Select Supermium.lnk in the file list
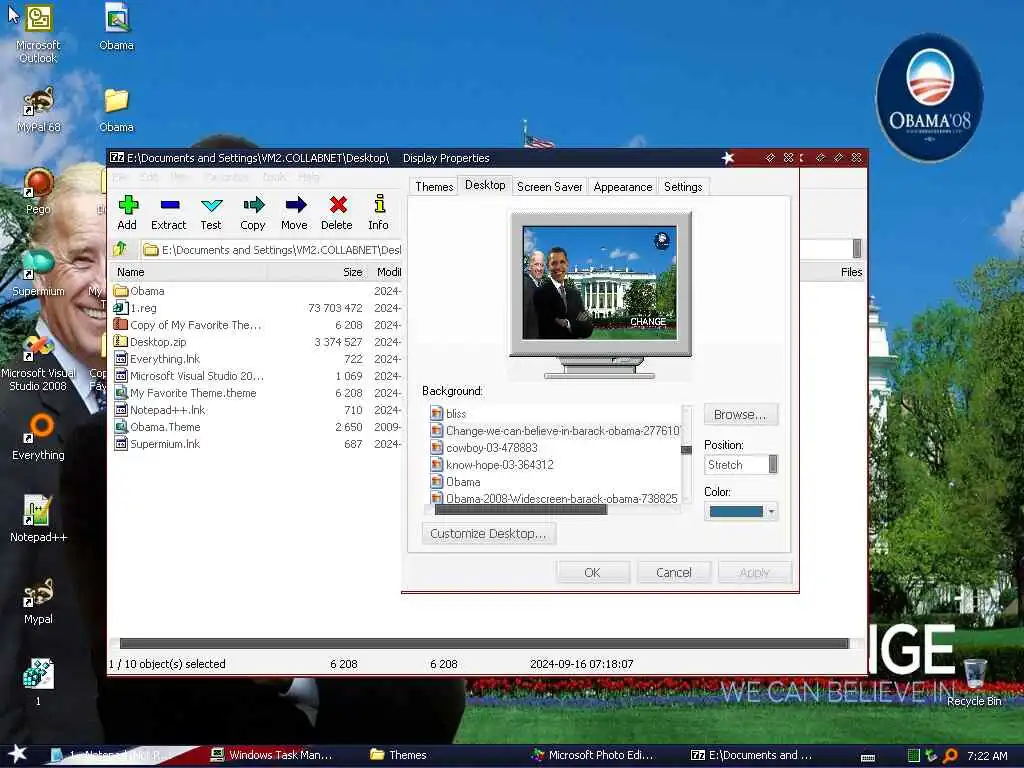 click(257, 444)
